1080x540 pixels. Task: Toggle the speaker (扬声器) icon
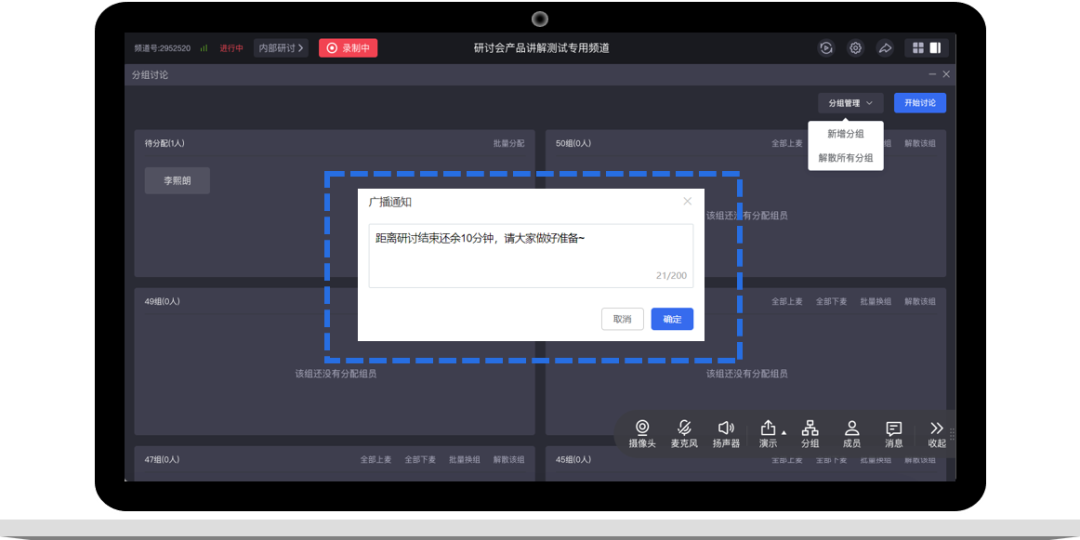[x=726, y=428]
